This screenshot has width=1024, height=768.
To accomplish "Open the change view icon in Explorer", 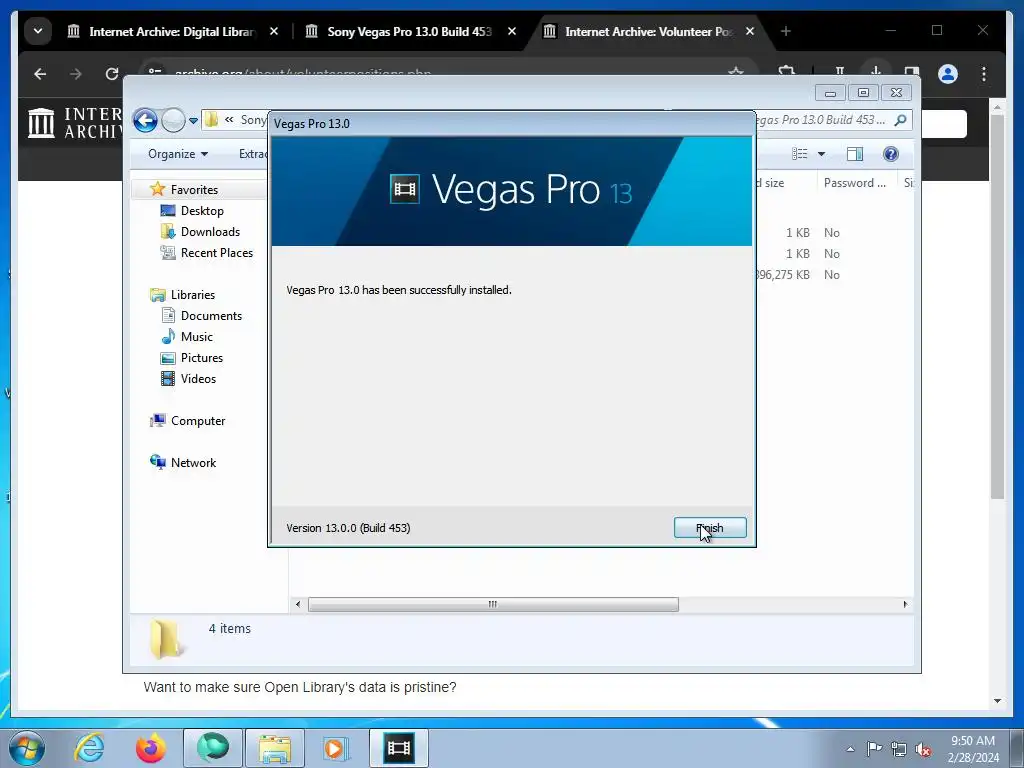I will pos(799,154).
